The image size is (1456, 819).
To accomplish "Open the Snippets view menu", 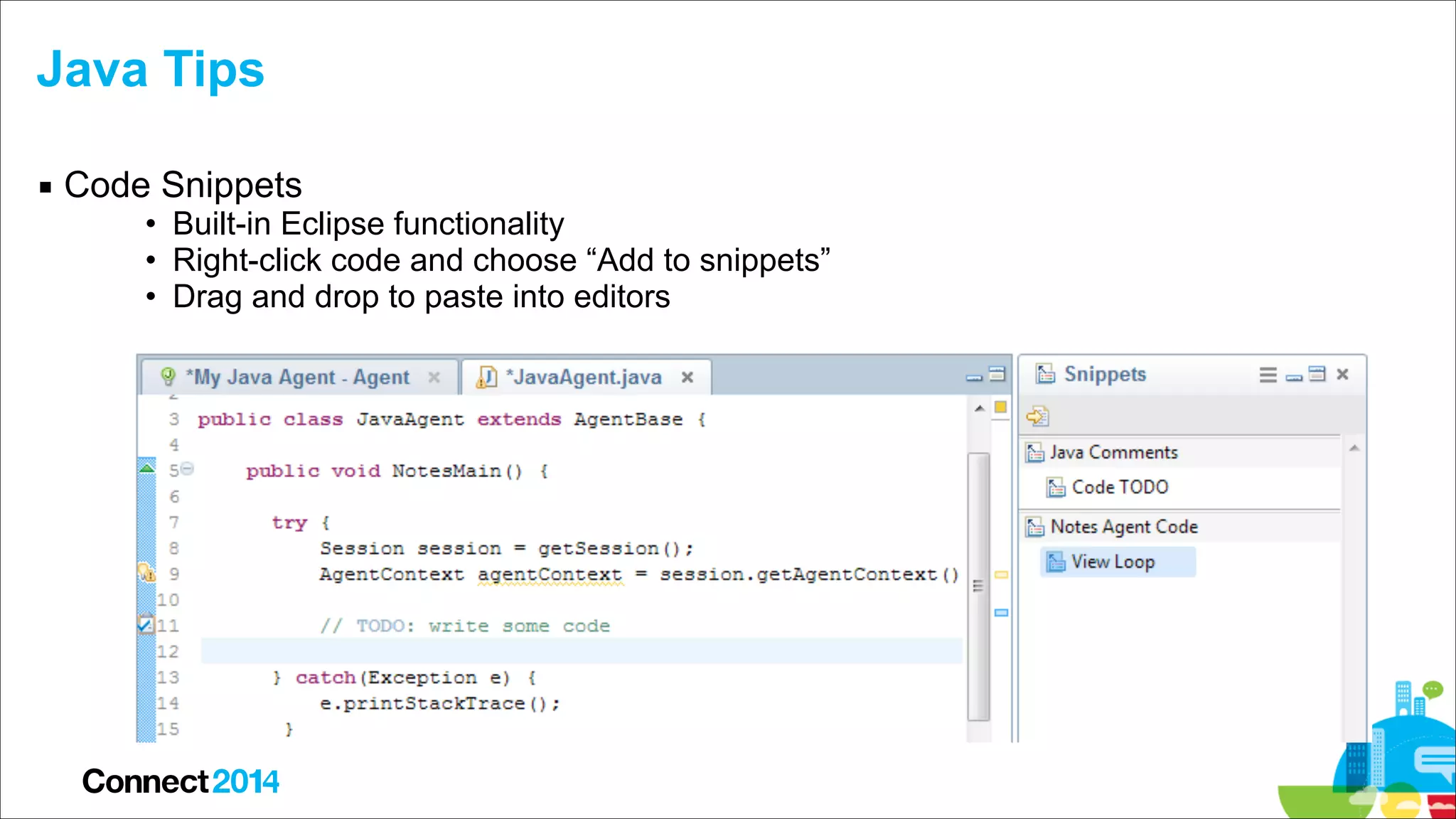I will 1268,375.
